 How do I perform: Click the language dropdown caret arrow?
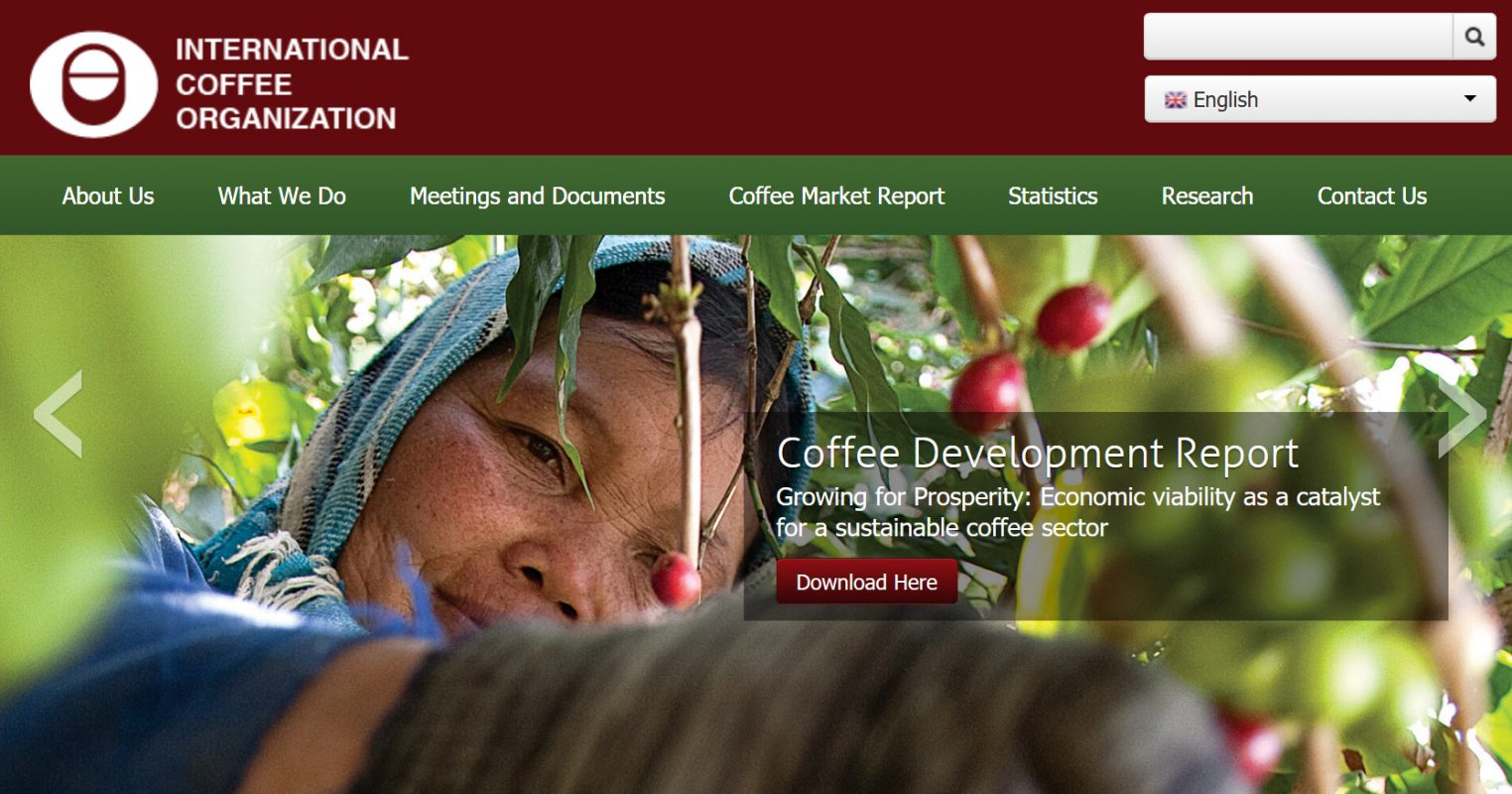tap(1470, 99)
